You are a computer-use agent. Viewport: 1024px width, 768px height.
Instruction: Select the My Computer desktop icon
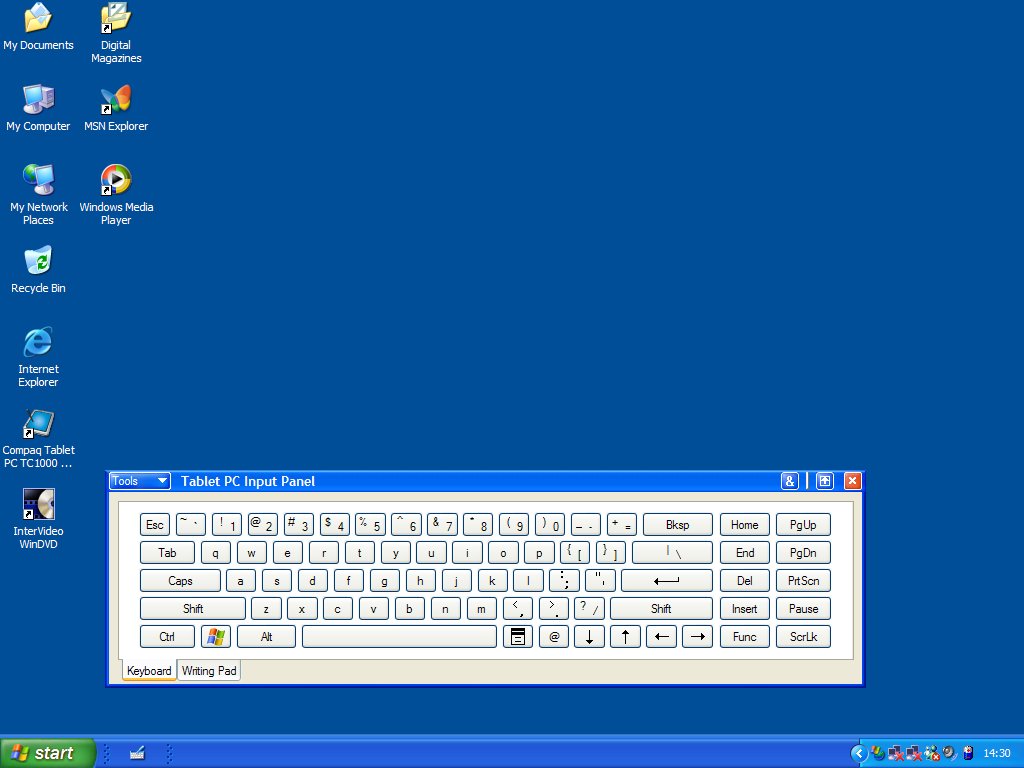[x=38, y=108]
